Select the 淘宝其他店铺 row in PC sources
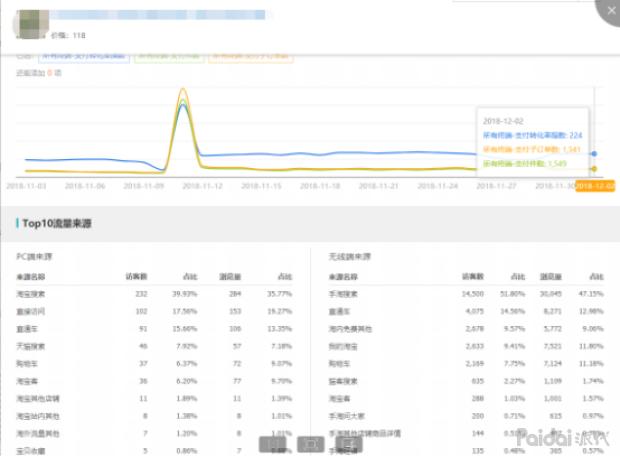Screen dimensions: 620x457 [x=154, y=398]
